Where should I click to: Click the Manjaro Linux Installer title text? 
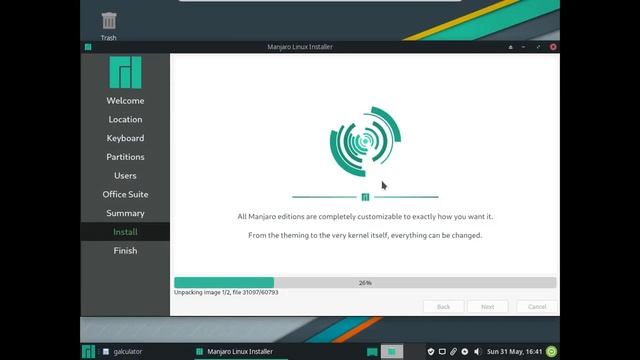(x=300, y=47)
